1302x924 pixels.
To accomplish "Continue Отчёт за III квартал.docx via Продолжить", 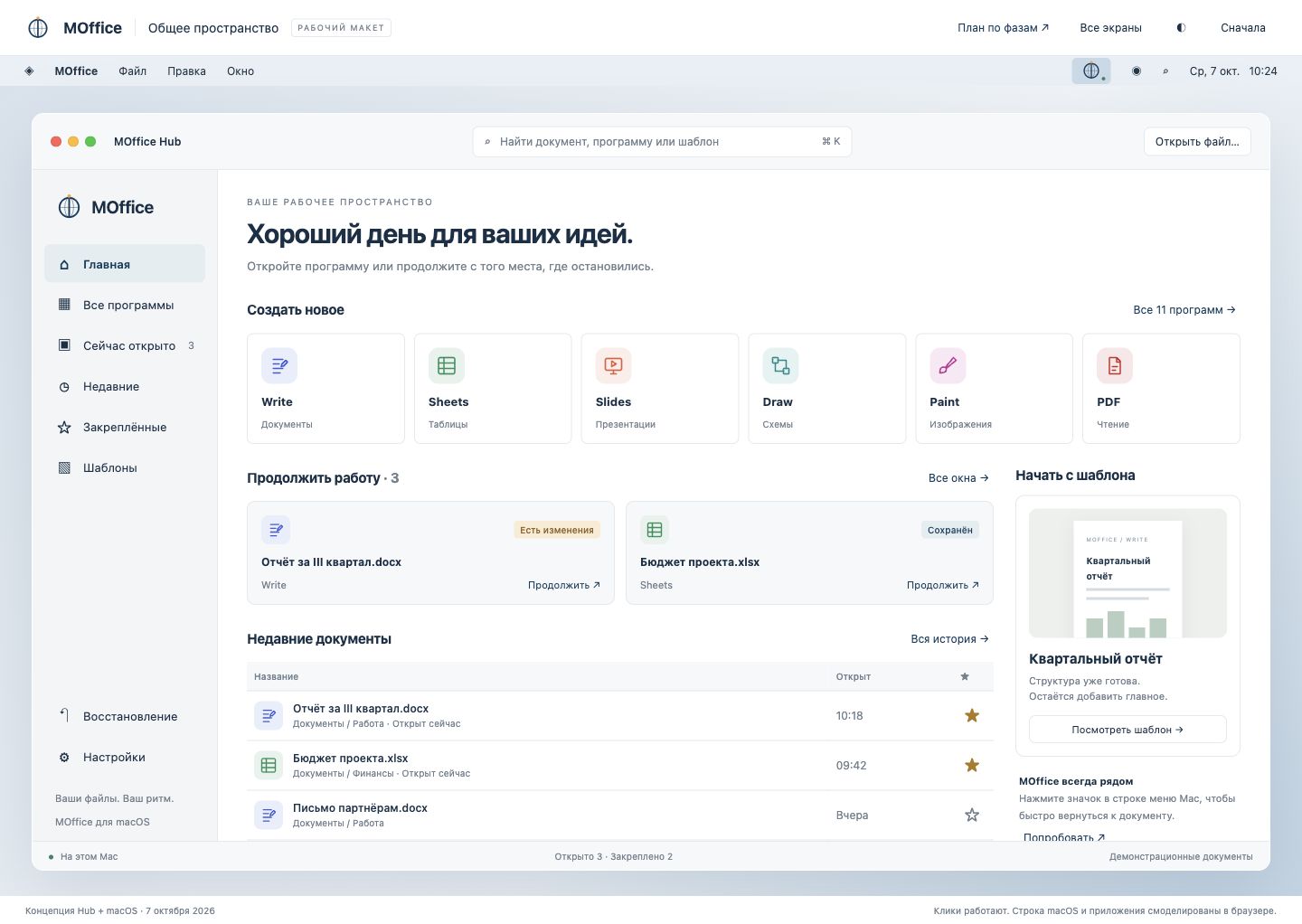I will coord(564,585).
